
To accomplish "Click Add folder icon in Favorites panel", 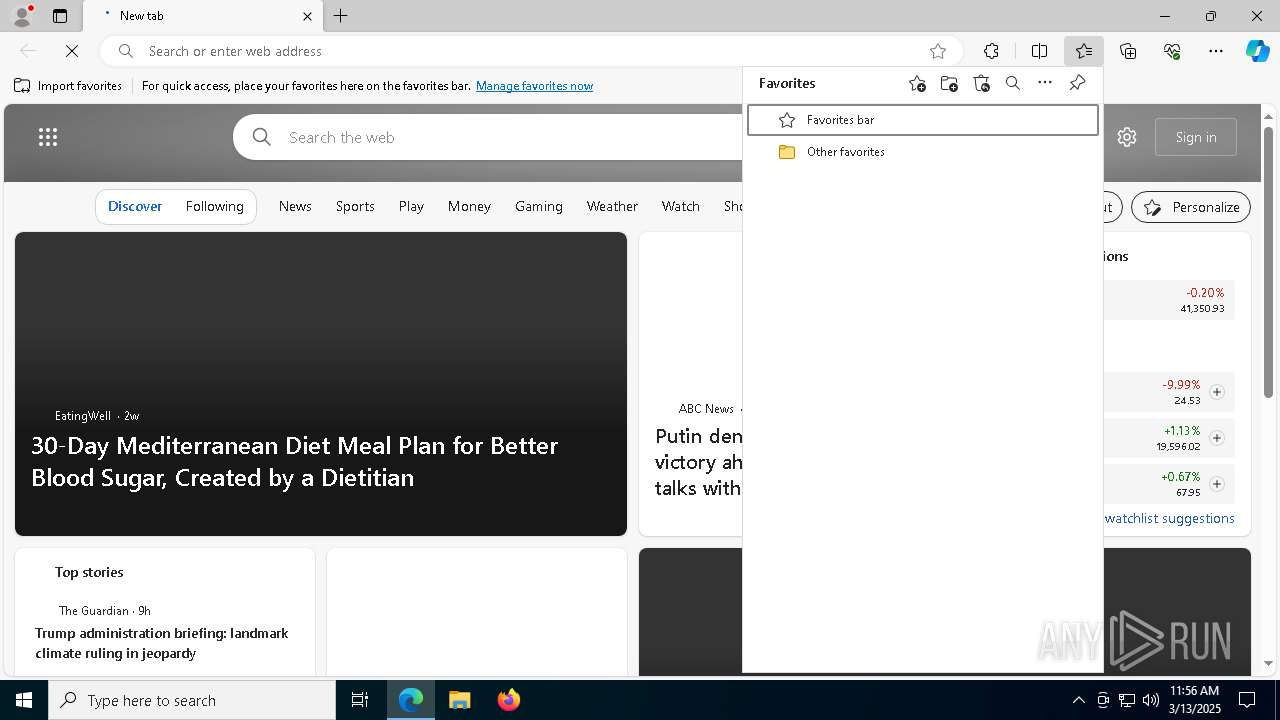I will (949, 84).
